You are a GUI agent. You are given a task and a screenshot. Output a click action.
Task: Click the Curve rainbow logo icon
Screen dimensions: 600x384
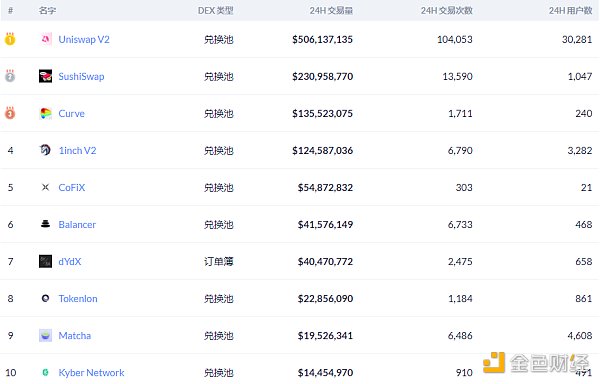tap(46, 113)
